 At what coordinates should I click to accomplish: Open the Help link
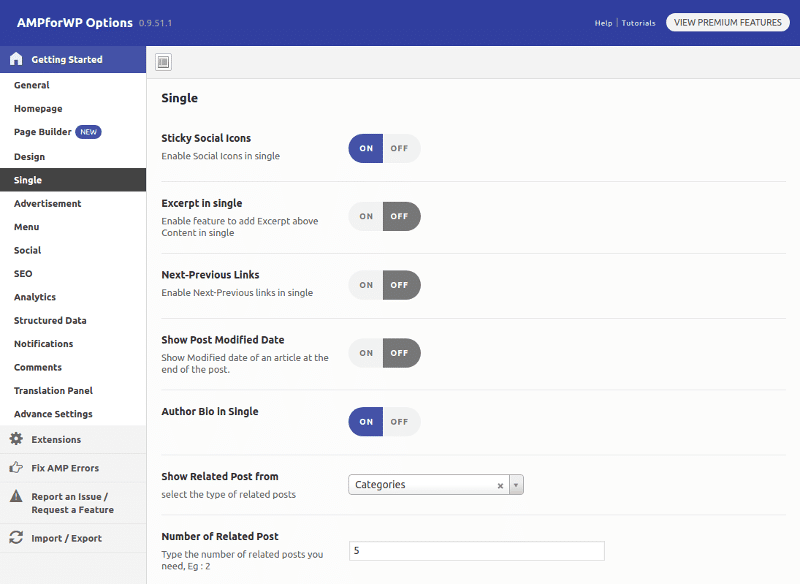(x=603, y=23)
